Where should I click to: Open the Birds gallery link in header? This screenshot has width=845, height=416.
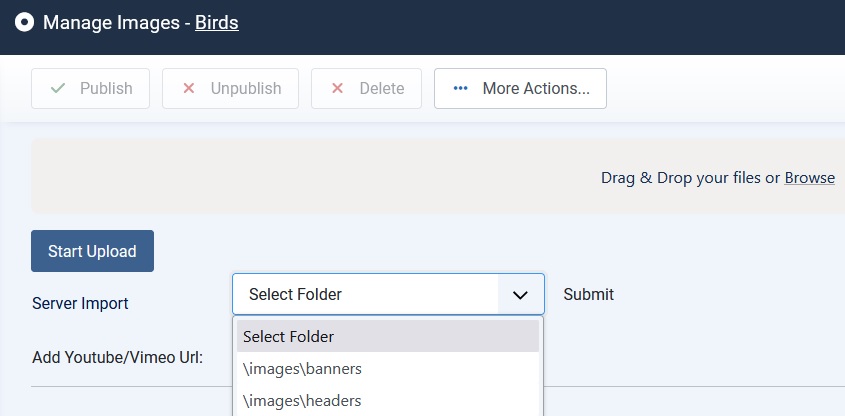[x=217, y=23]
